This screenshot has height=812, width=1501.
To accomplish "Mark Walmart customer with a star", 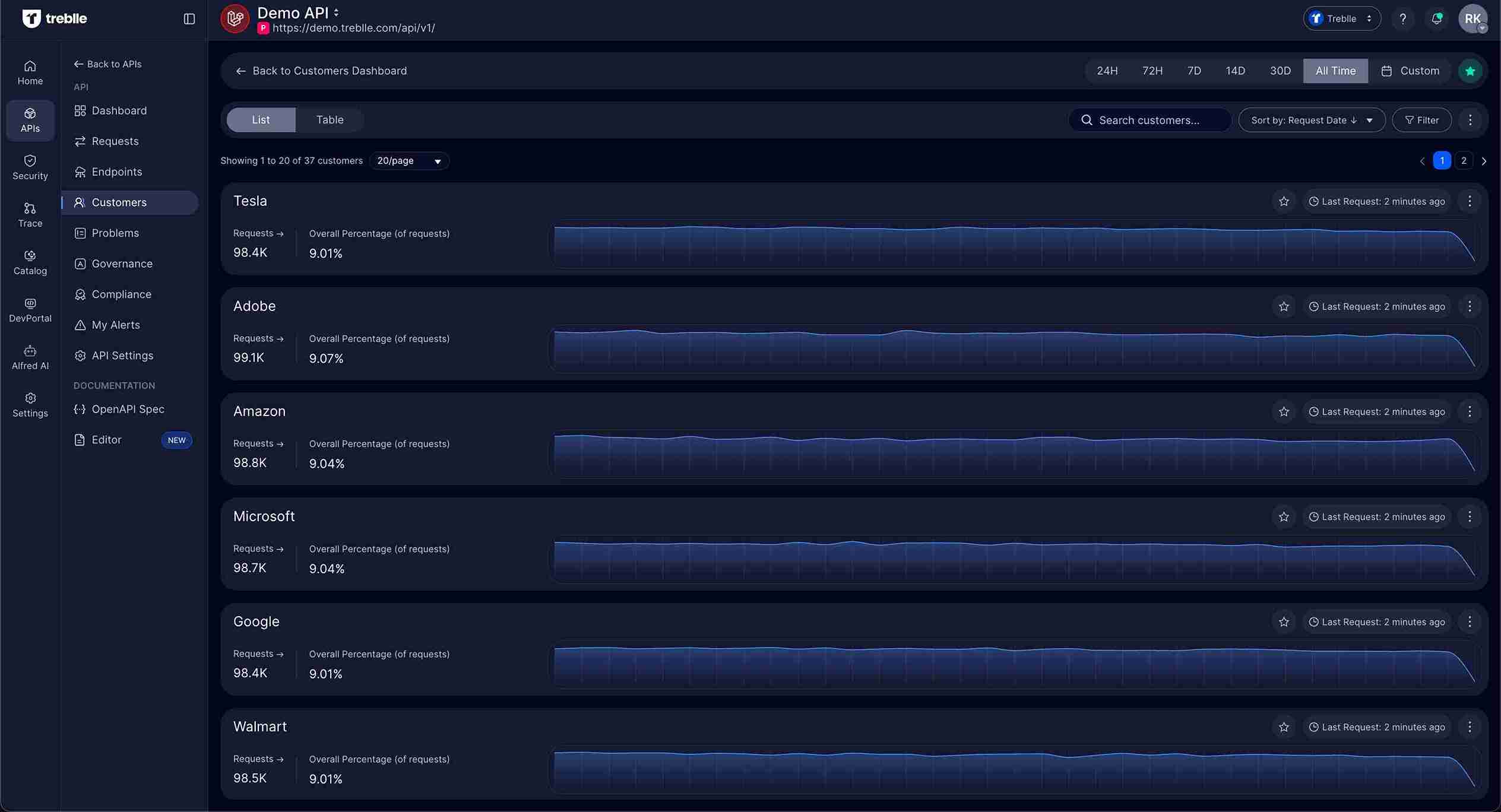I will coord(1284,727).
